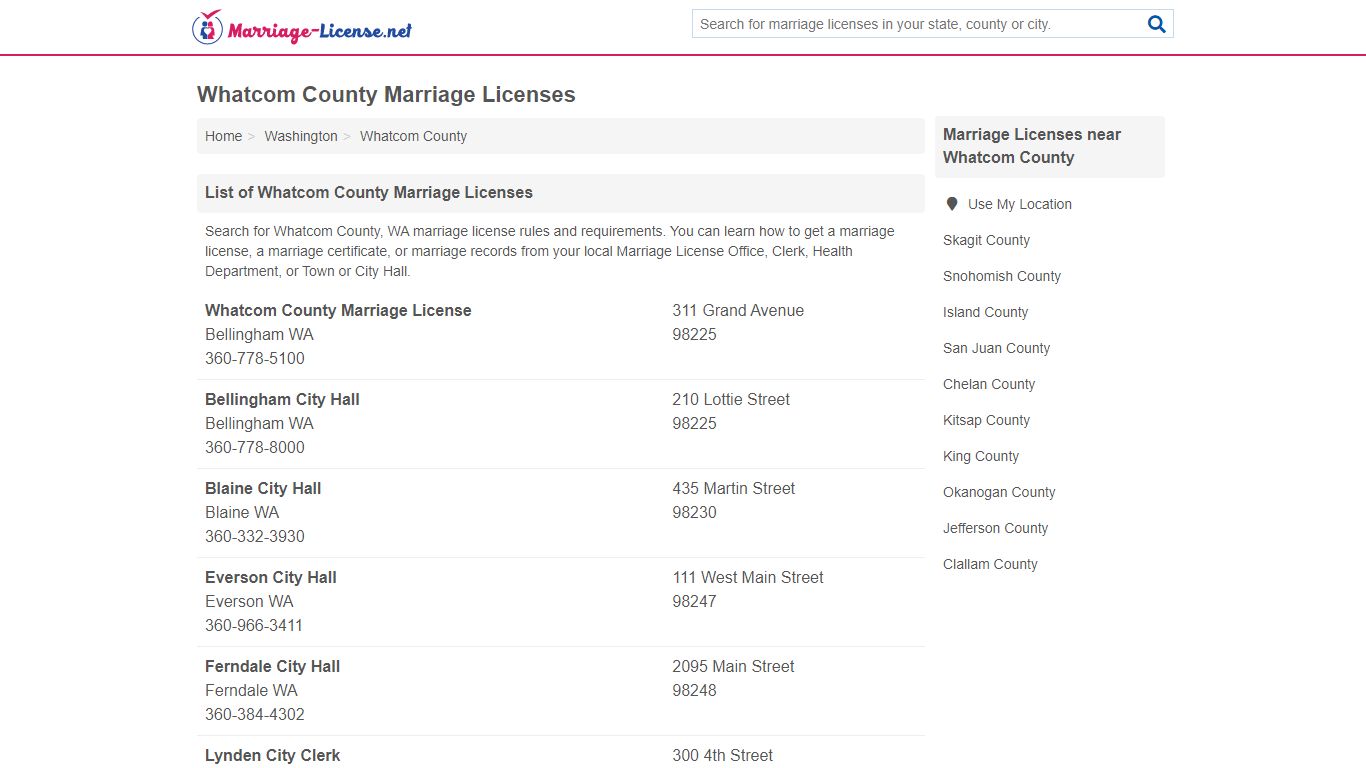Click the search magnifier icon
Screen dimensions: 1366x768
point(1157,24)
